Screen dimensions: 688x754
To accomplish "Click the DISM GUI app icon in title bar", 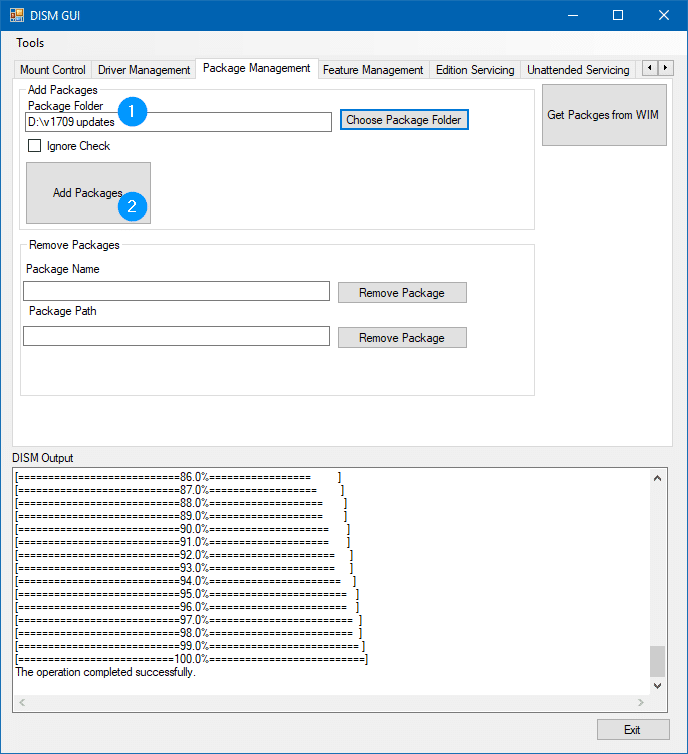I will (x=17, y=15).
